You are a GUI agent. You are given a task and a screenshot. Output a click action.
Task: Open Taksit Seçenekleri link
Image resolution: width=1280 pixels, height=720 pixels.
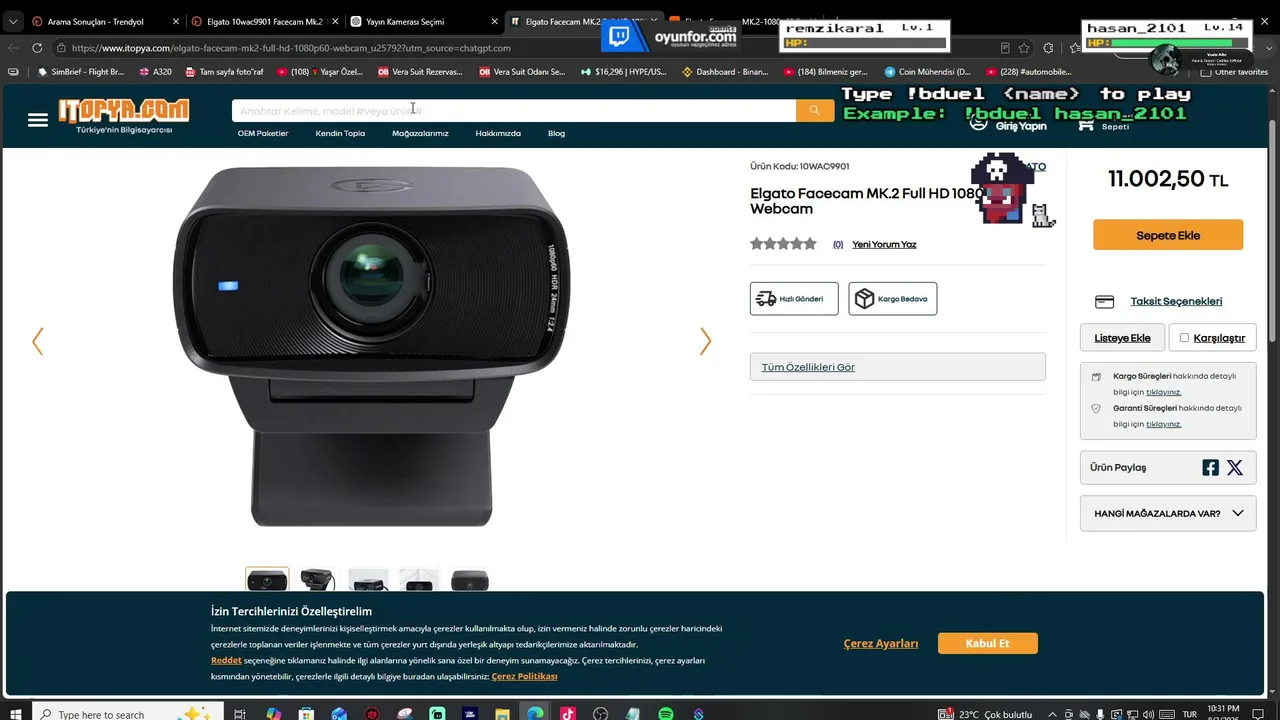1176,301
